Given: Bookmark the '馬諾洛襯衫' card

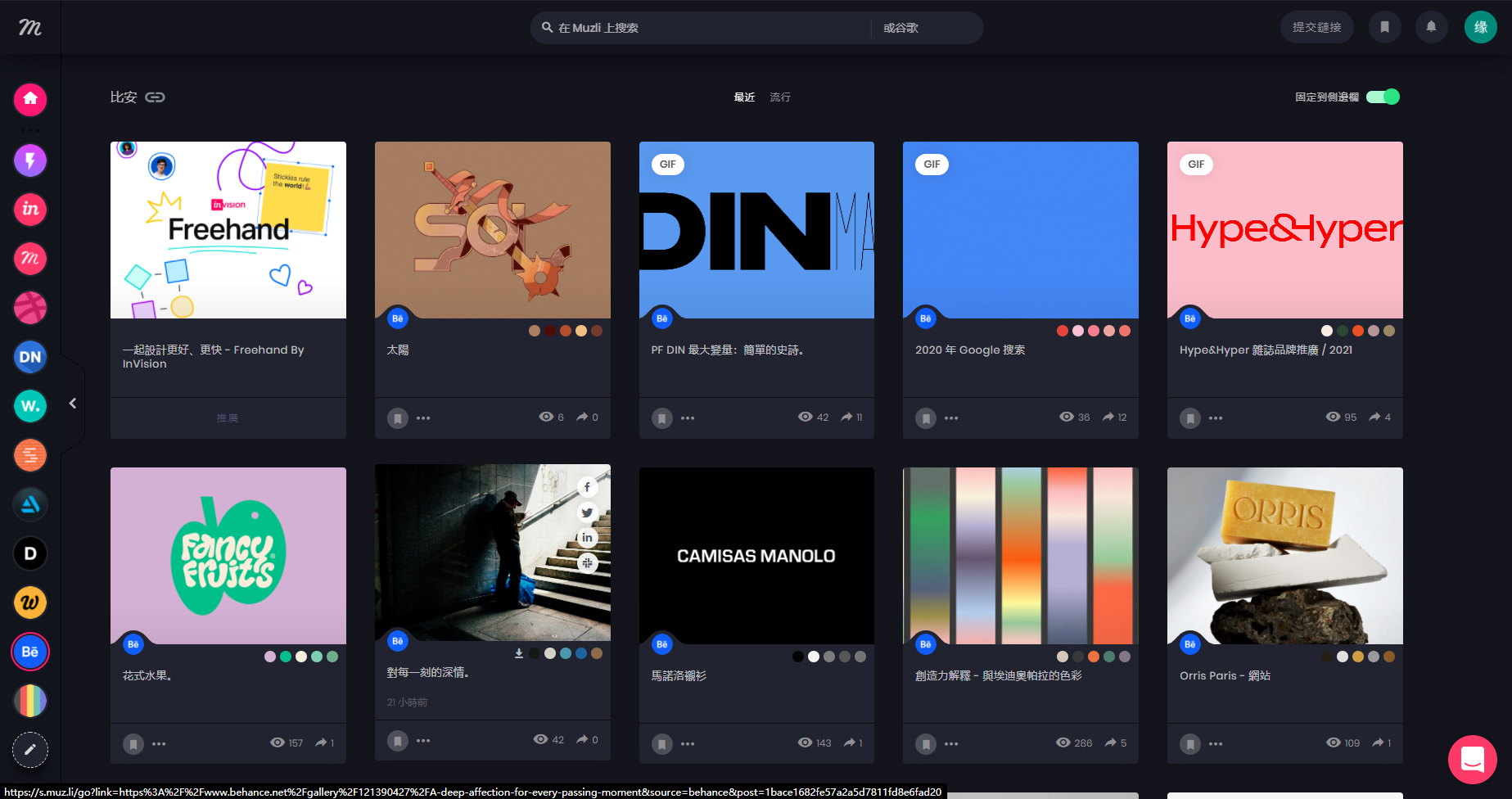Looking at the screenshot, I should pos(662,744).
